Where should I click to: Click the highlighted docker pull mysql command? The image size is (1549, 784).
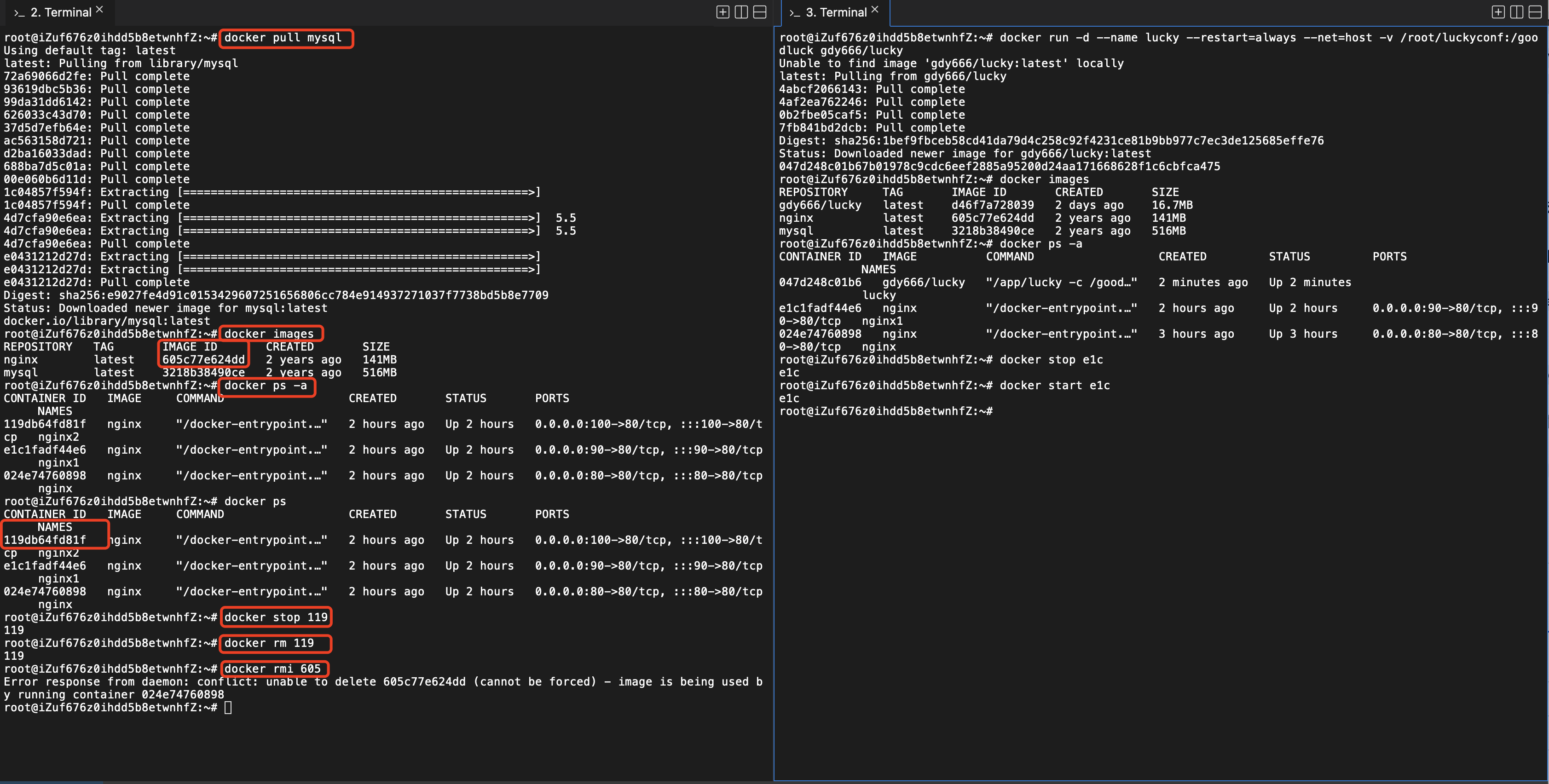[283, 38]
